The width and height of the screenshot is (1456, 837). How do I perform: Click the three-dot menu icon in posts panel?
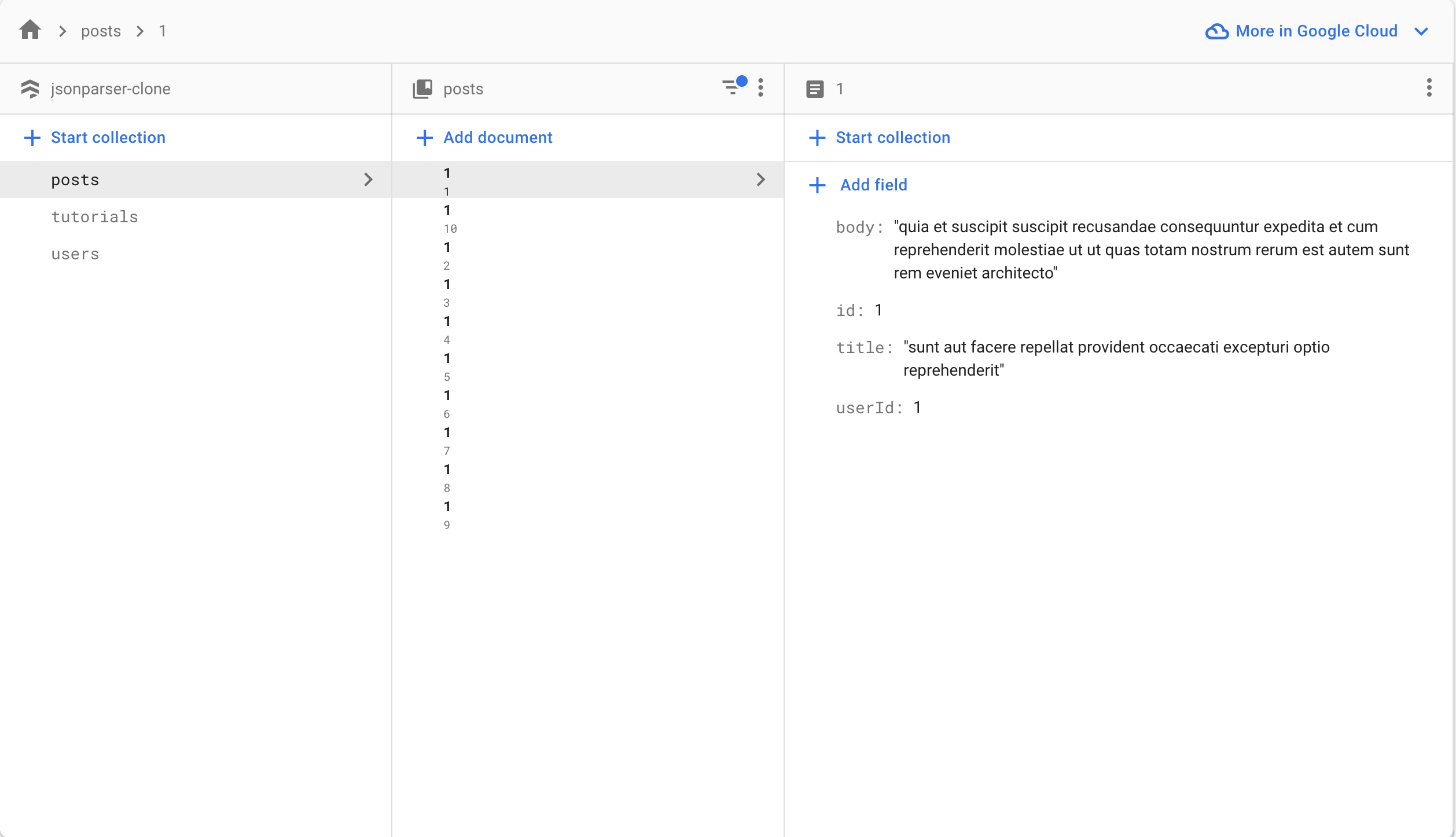click(761, 88)
